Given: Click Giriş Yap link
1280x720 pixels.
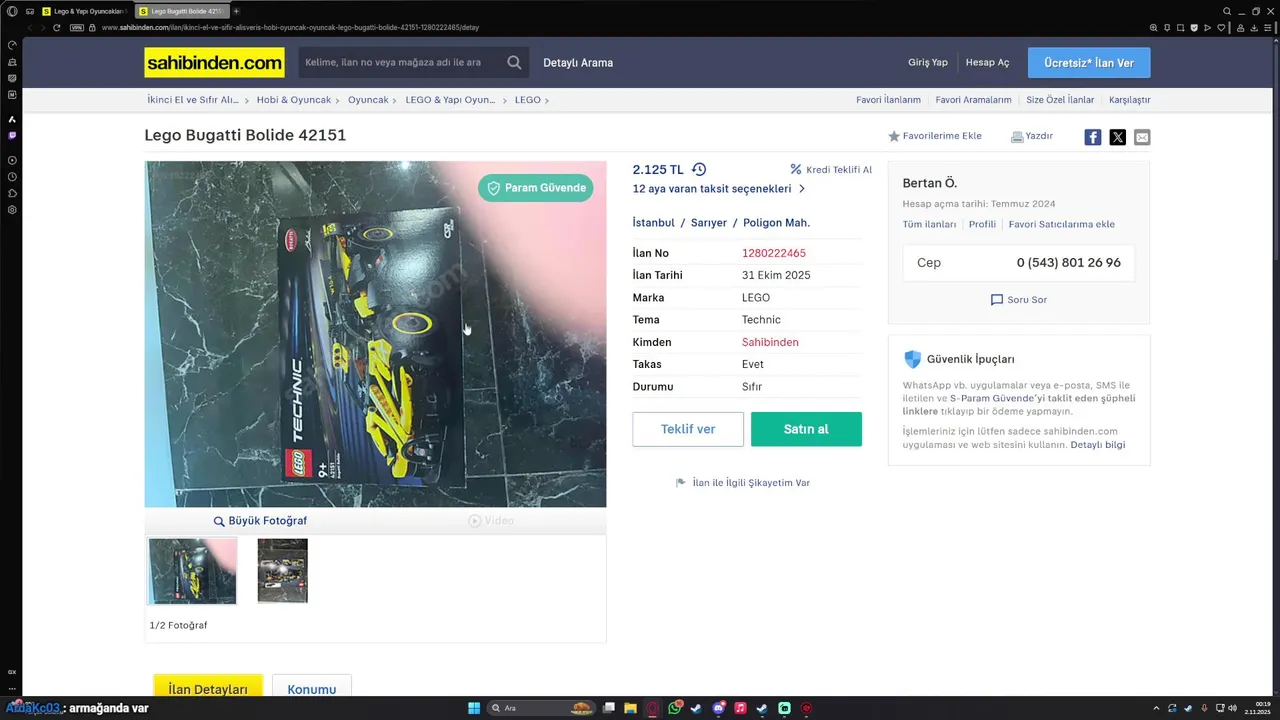Looking at the screenshot, I should tap(928, 62).
